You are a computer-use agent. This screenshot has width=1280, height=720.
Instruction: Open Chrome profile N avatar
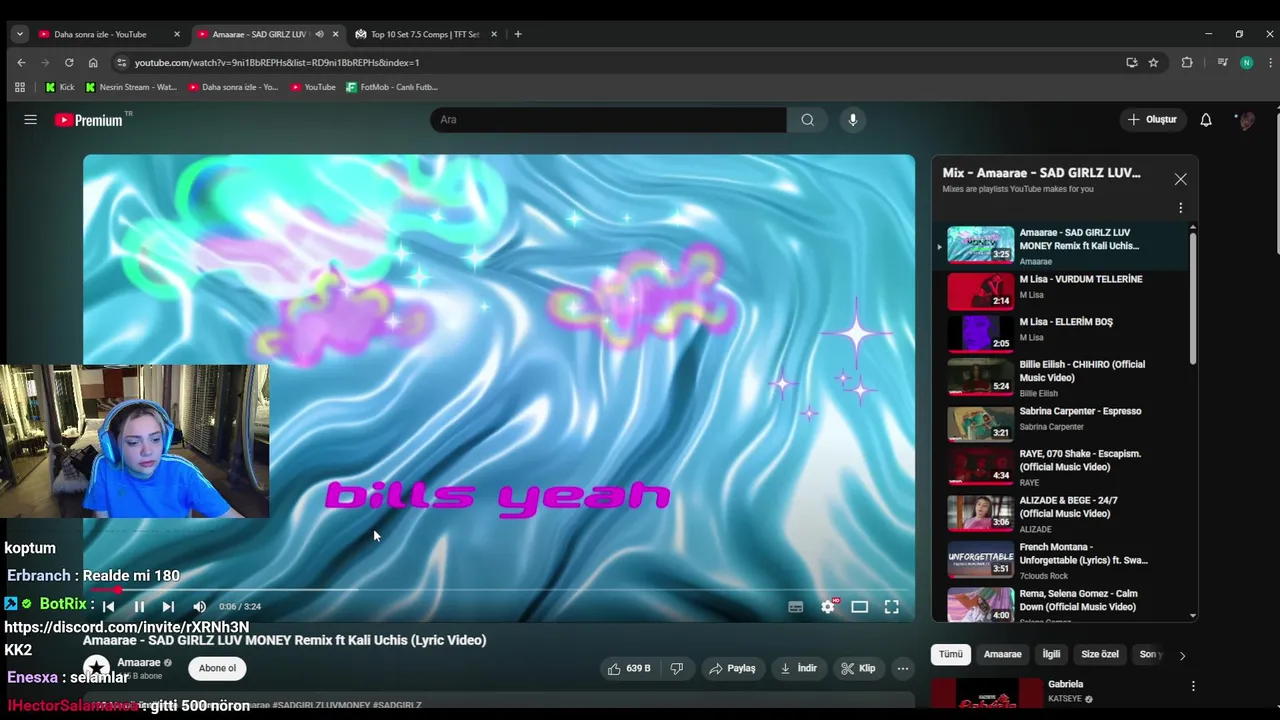tap(1246, 62)
